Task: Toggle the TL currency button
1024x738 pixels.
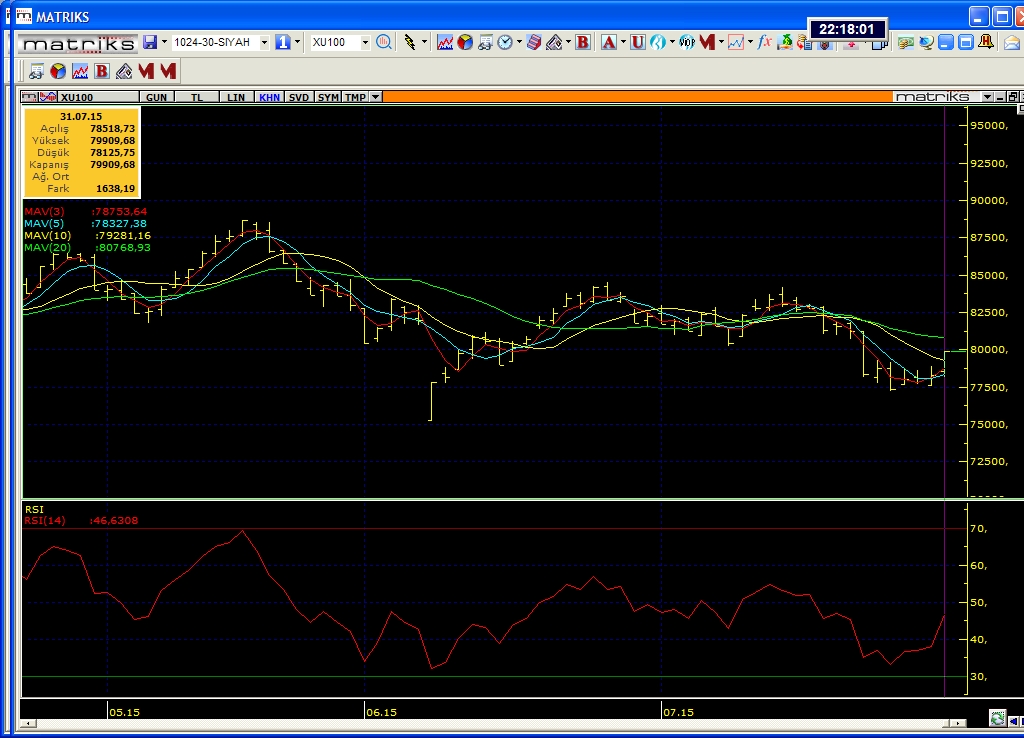Action: tap(197, 97)
